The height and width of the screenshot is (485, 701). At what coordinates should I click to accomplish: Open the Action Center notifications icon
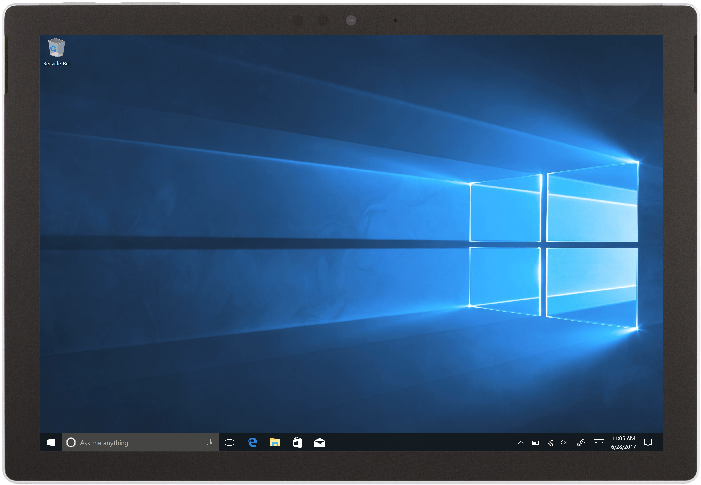pos(648,443)
